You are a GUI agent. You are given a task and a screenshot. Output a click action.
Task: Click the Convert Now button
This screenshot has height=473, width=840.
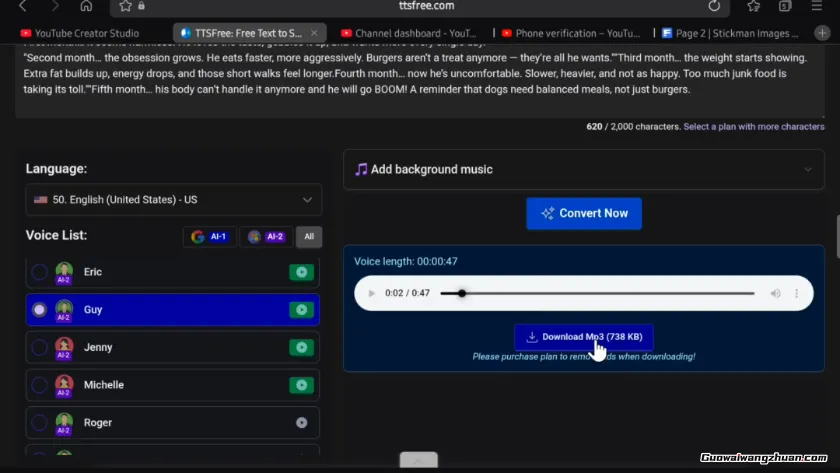[584, 213]
